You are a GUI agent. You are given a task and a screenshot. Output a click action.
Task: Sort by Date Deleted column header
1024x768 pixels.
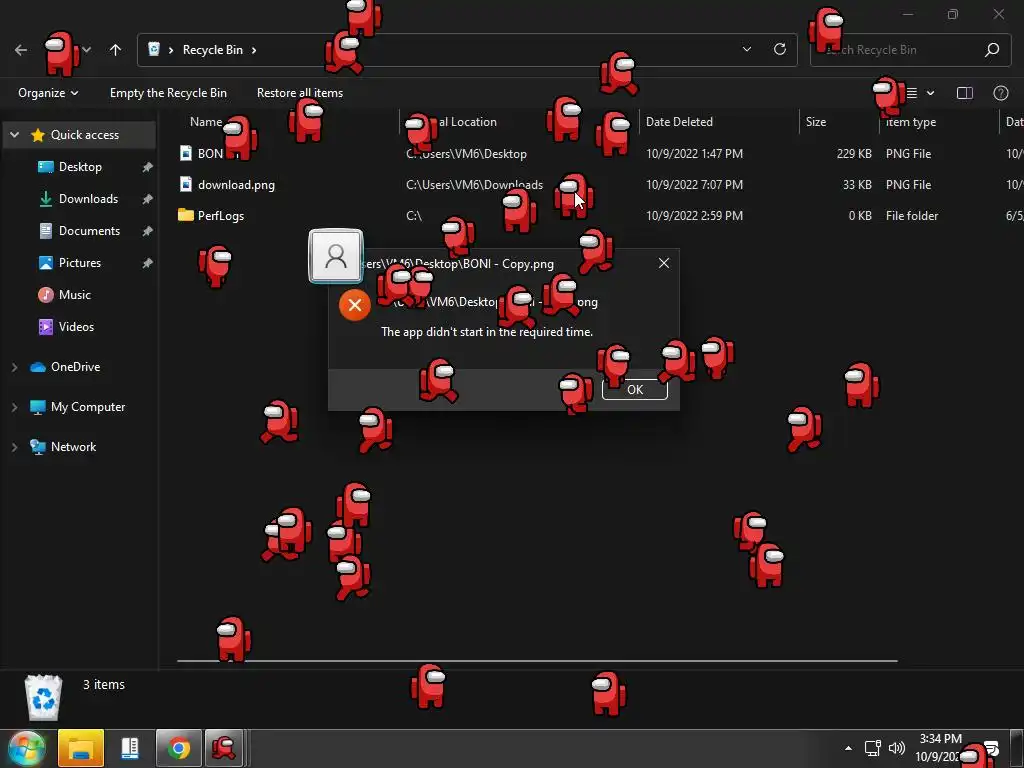tap(679, 121)
